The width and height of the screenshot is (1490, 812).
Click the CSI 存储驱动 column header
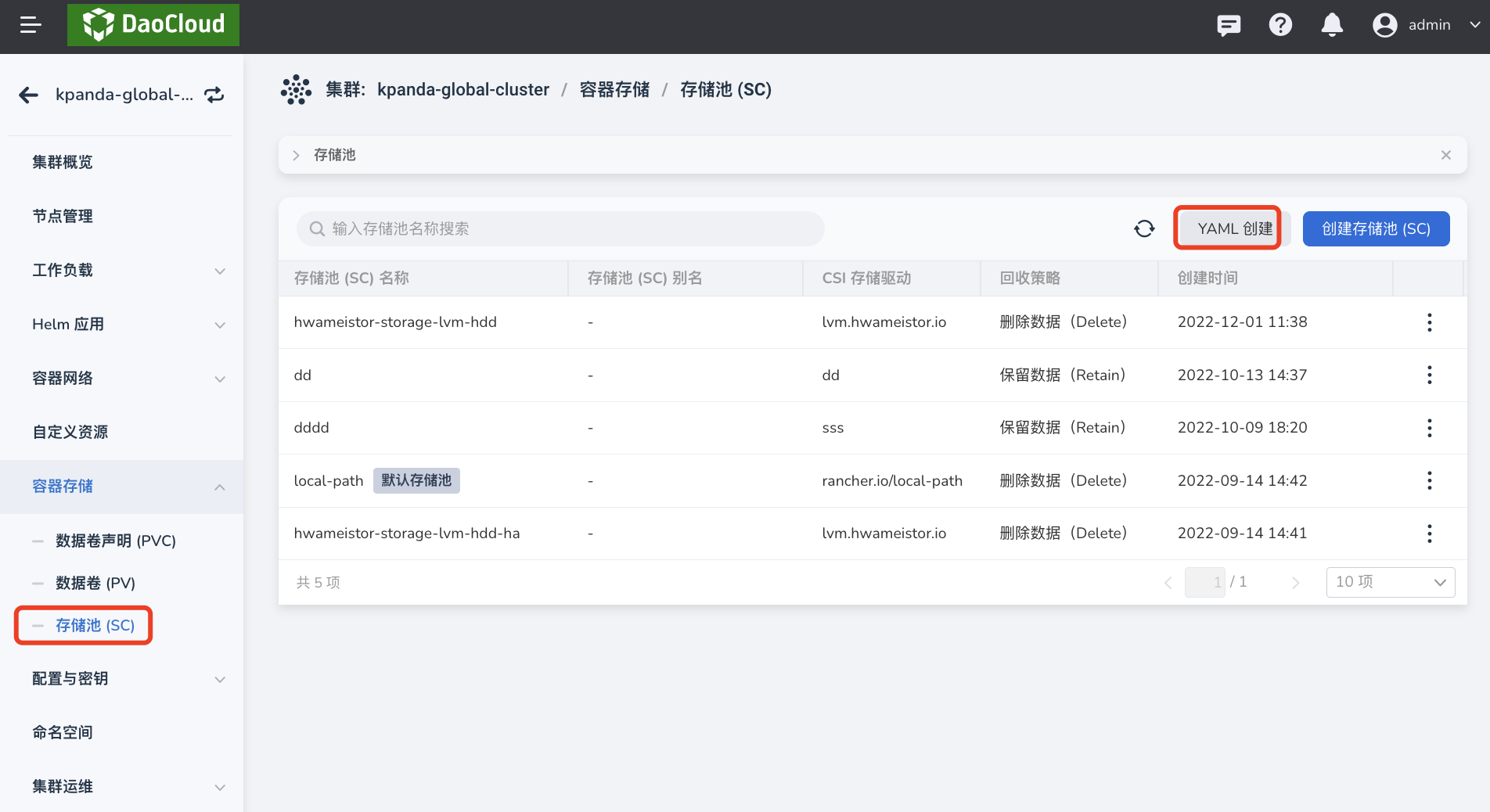tap(866, 278)
